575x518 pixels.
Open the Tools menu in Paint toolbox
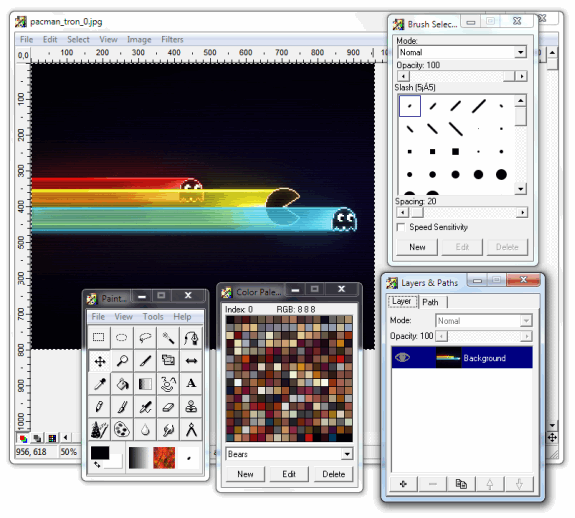click(x=153, y=316)
